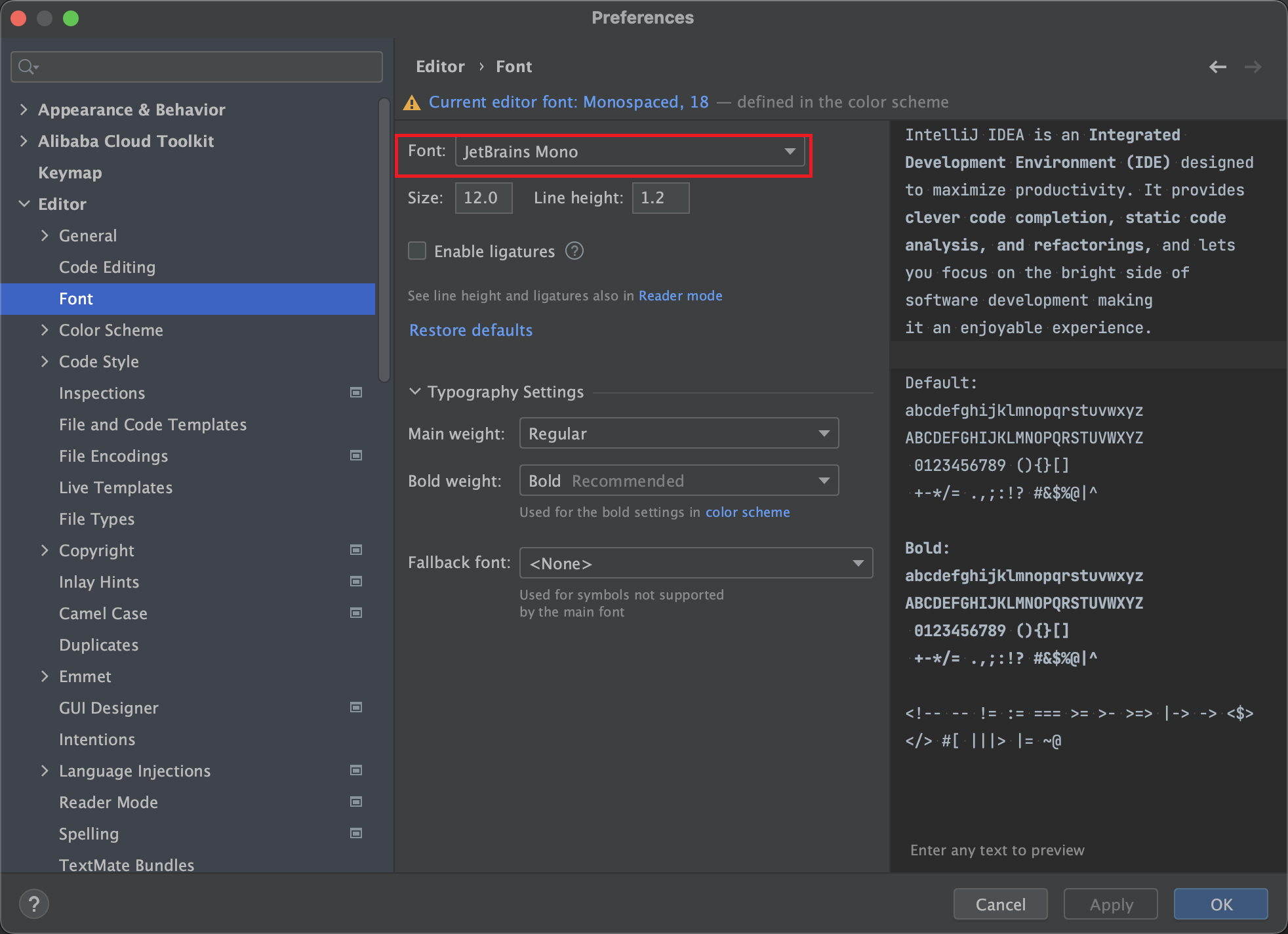Open the Fallback font dropdown
This screenshot has height=934, width=1288.
696,563
